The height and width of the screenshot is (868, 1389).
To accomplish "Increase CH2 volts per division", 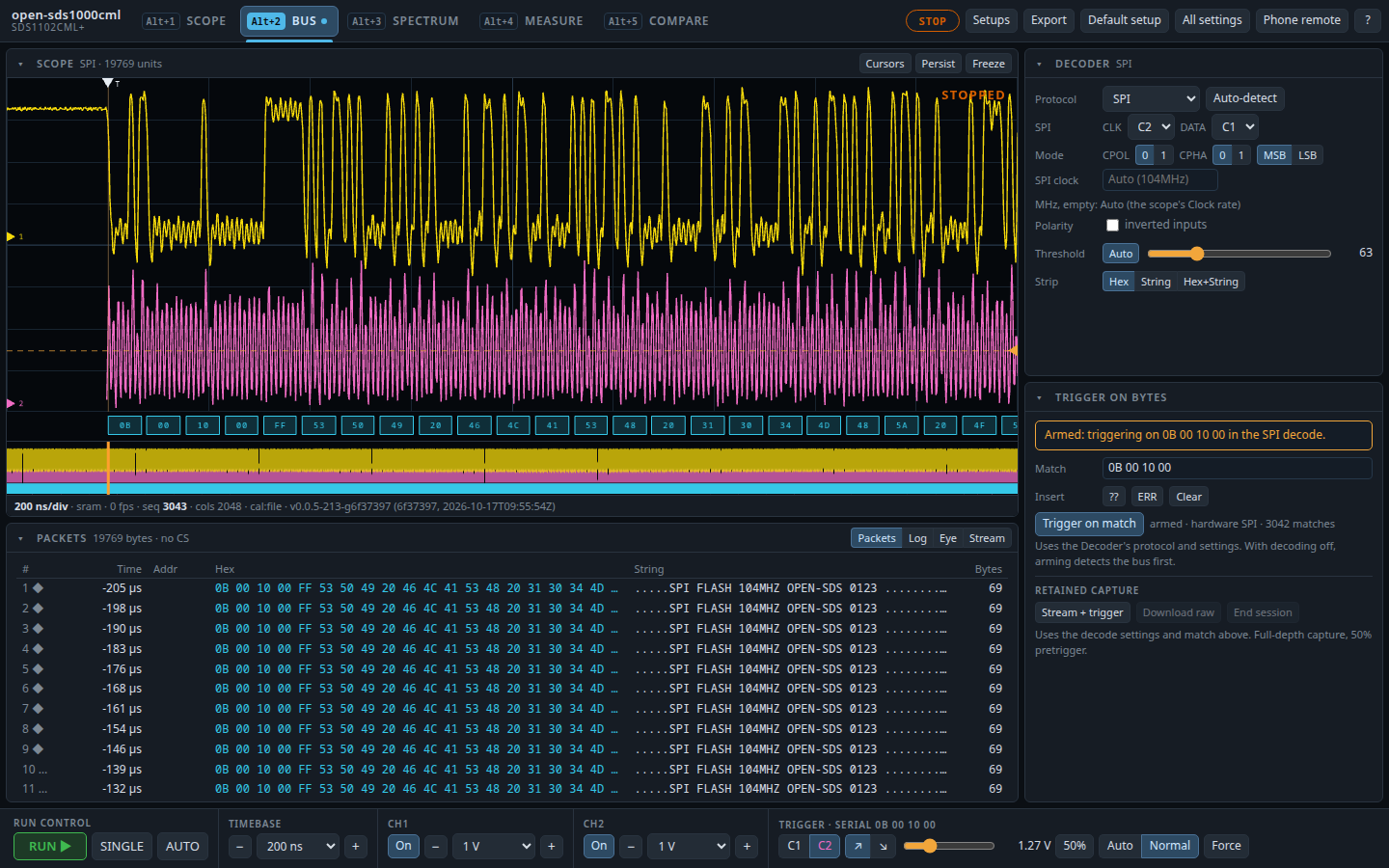I will pyautogui.click(x=748, y=846).
